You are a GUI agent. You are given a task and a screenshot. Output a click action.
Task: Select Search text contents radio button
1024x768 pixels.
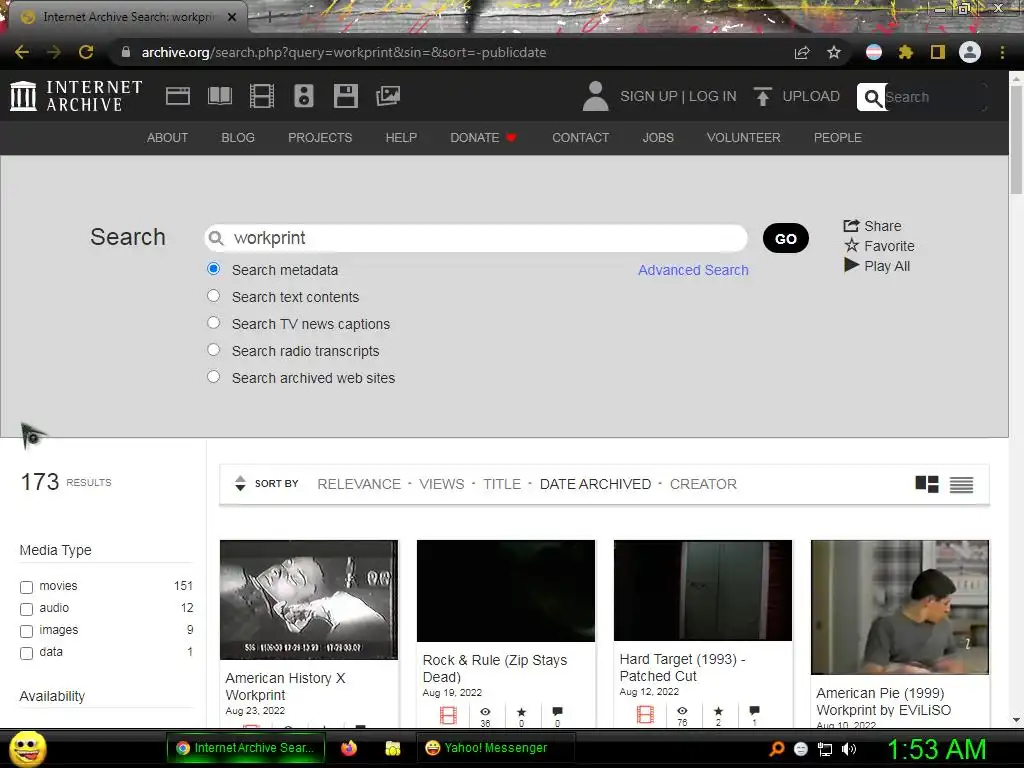[214, 296]
